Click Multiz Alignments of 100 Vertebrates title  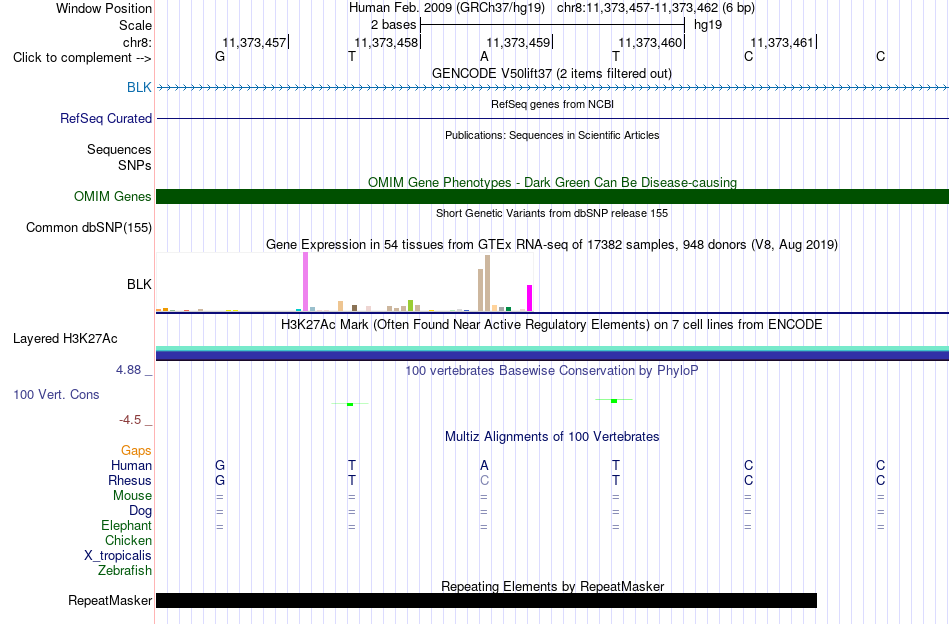pyautogui.click(x=552, y=437)
